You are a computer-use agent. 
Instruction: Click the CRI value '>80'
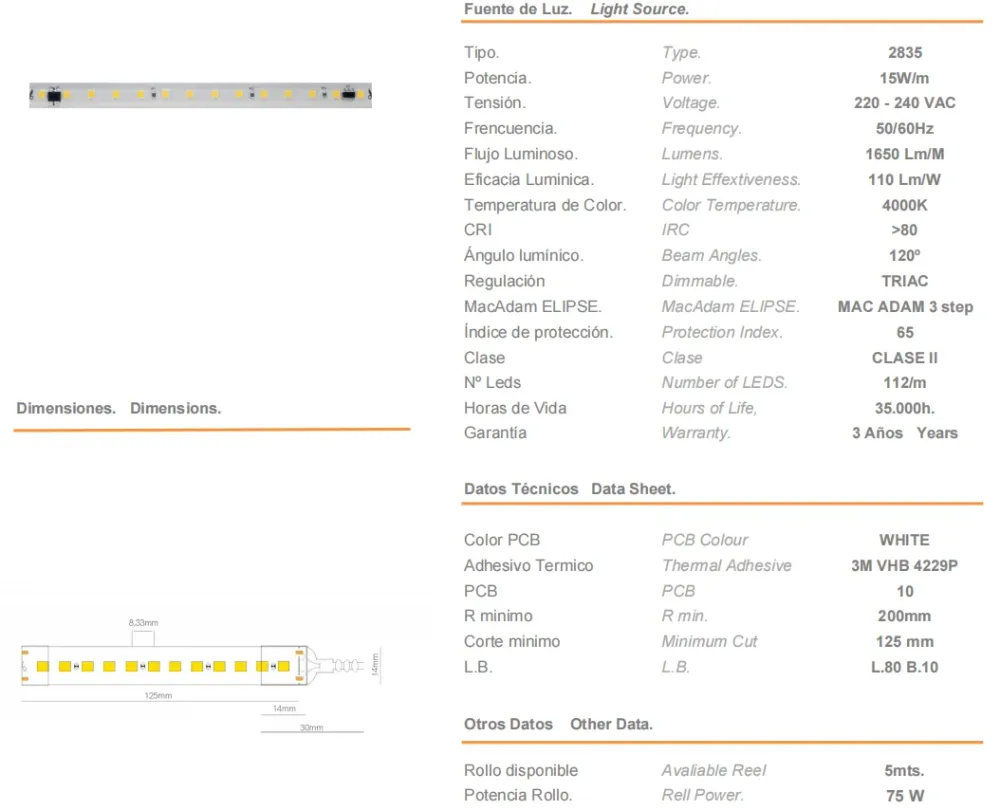904,230
